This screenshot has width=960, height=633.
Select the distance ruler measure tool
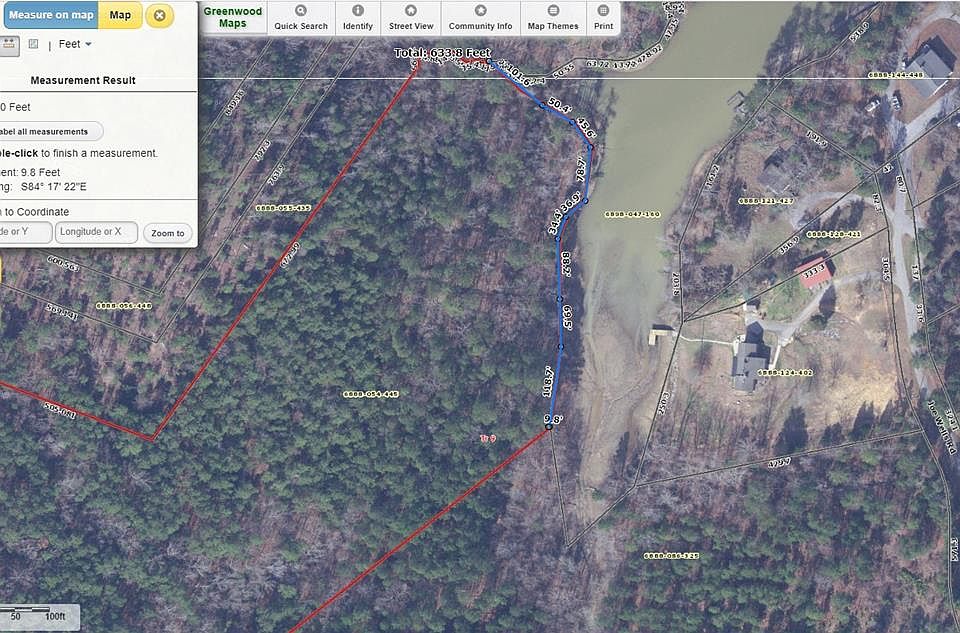[x=9, y=45]
